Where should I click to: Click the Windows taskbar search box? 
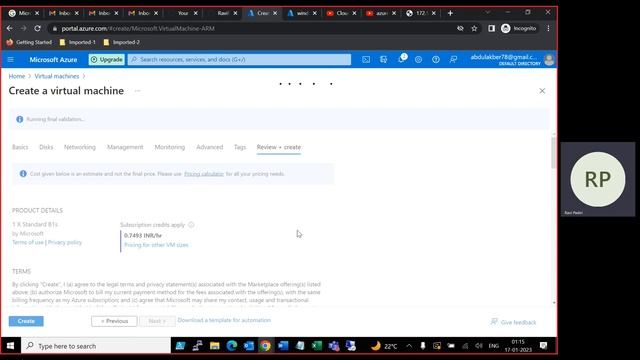[x=96, y=346]
